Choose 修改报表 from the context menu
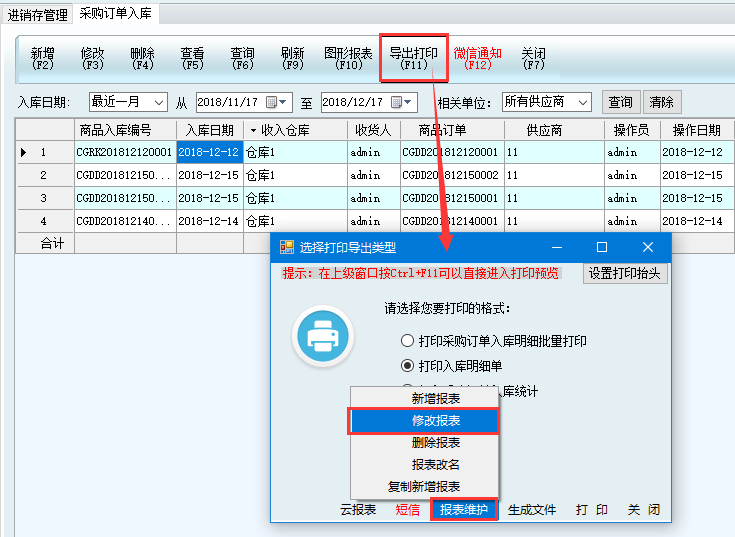Screen dimensions: 735x537 click(x=423, y=421)
